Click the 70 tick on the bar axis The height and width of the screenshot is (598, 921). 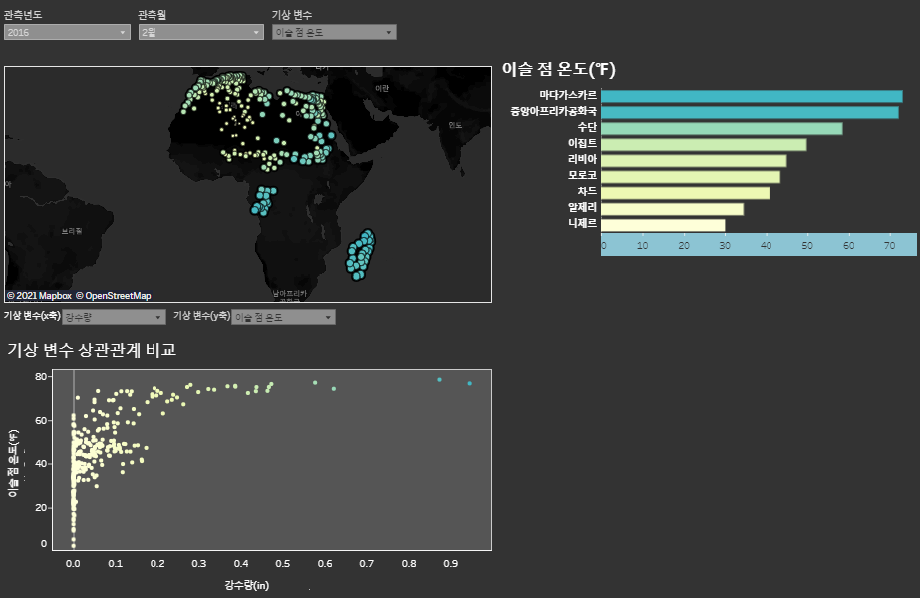pyautogui.click(x=889, y=246)
